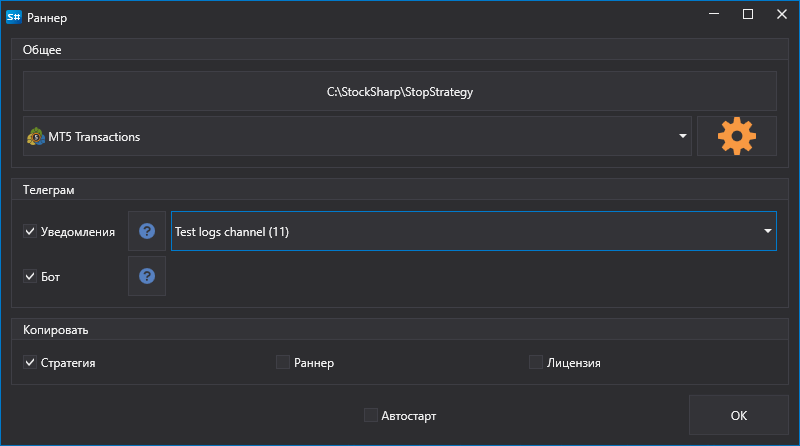Enable the Лицензия copy checkbox
800x446 pixels.
536,362
